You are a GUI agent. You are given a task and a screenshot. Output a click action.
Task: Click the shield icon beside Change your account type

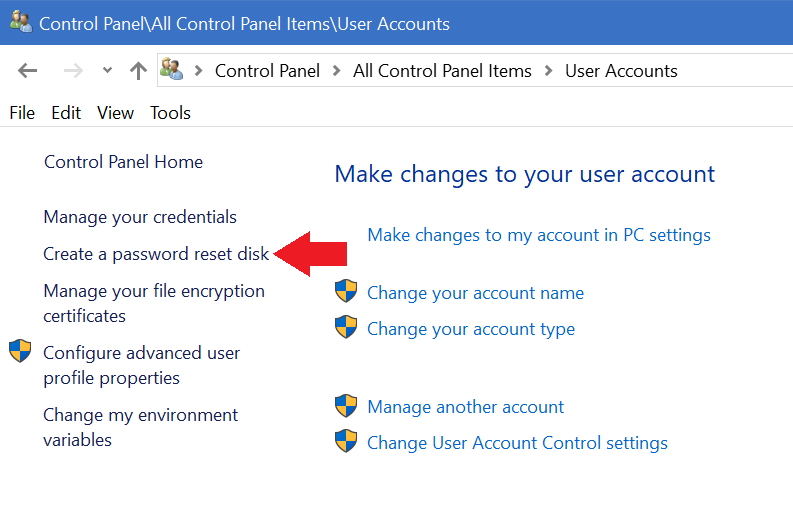coord(346,328)
